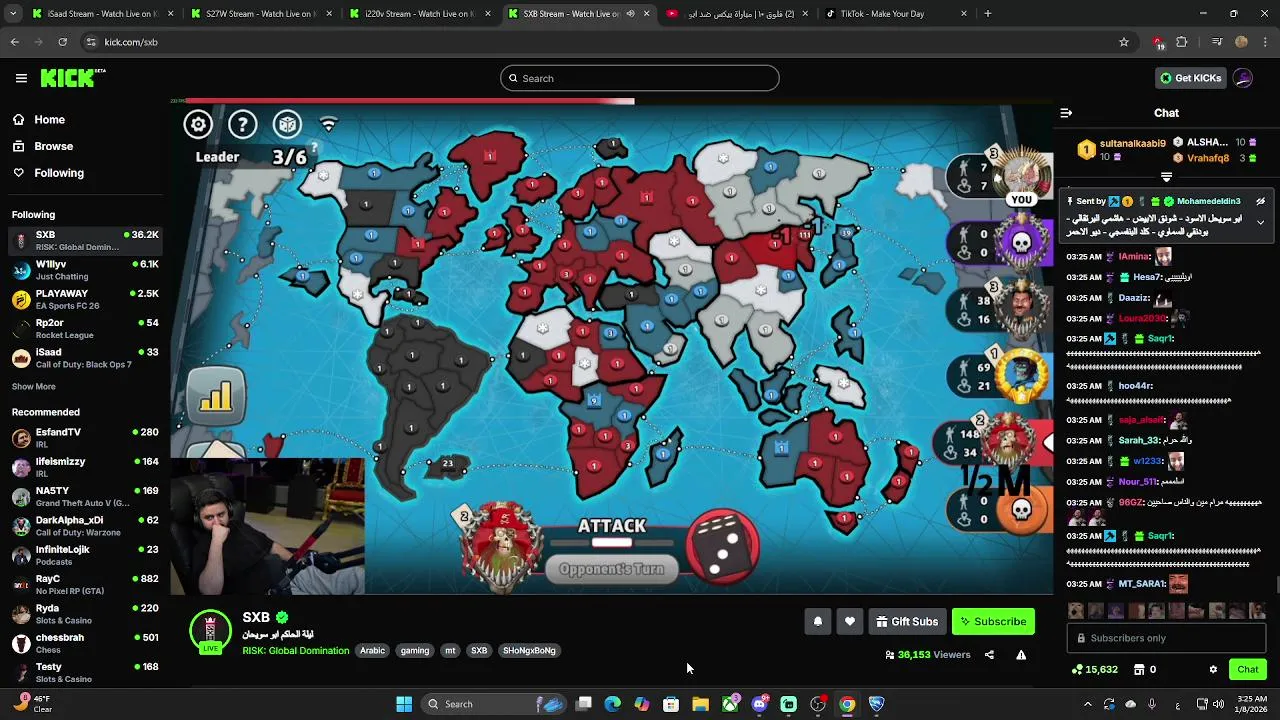Image resolution: width=1280 pixels, height=720 pixels.
Task: Reload the page in browser
Action: (62, 42)
